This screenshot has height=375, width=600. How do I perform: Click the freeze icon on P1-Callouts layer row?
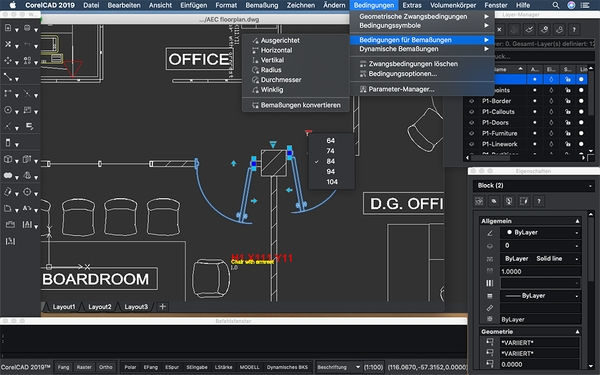tap(551, 112)
